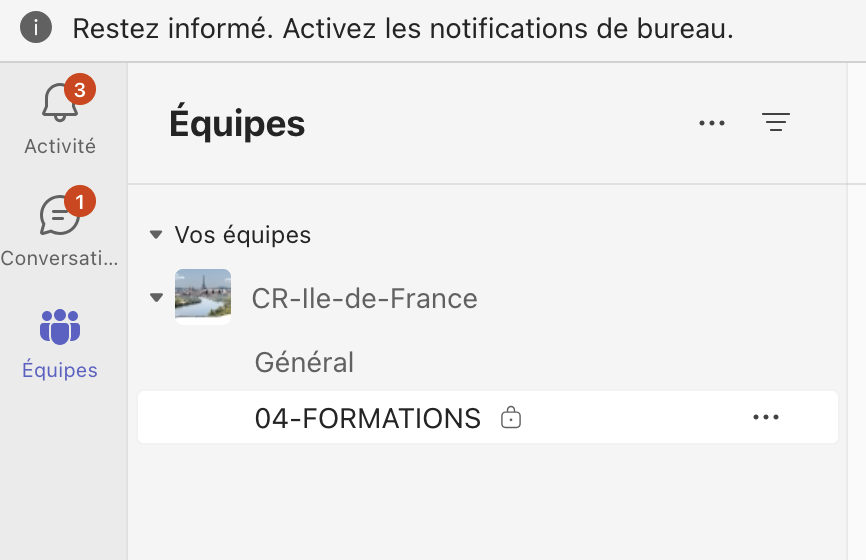Click the lock icon beside 04-FORMATIONS
Screen dimensions: 866x560
[x=510, y=418]
